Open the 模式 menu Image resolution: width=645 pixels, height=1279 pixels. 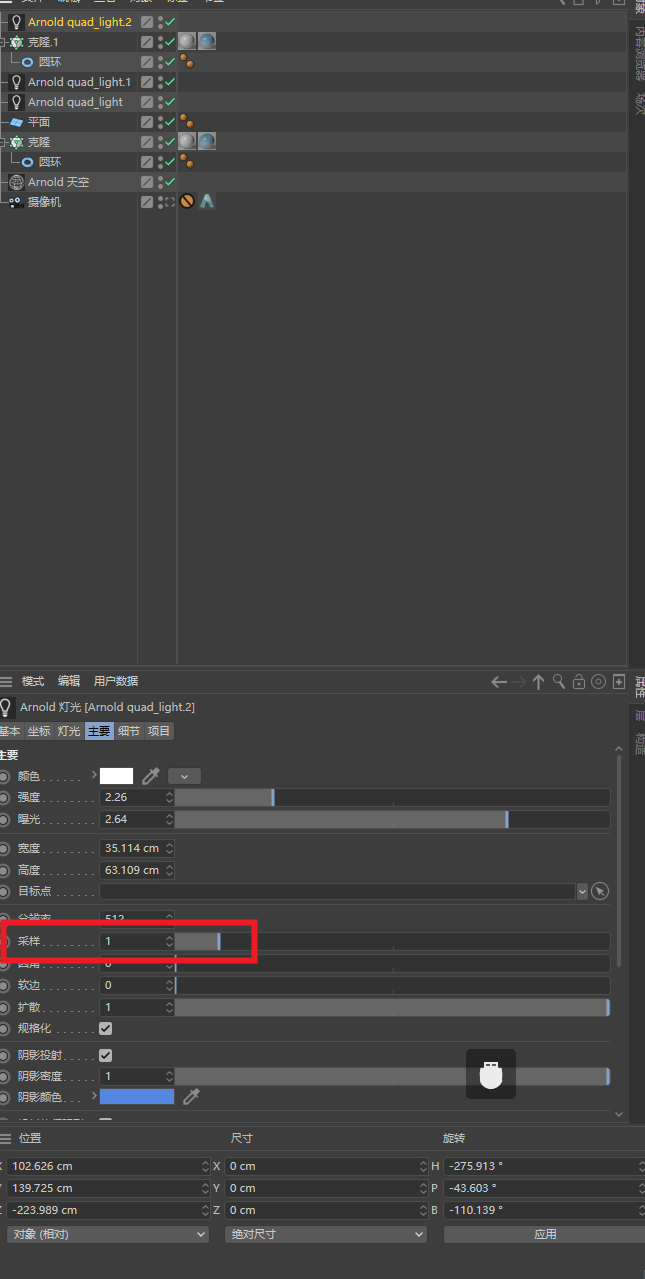coord(33,681)
